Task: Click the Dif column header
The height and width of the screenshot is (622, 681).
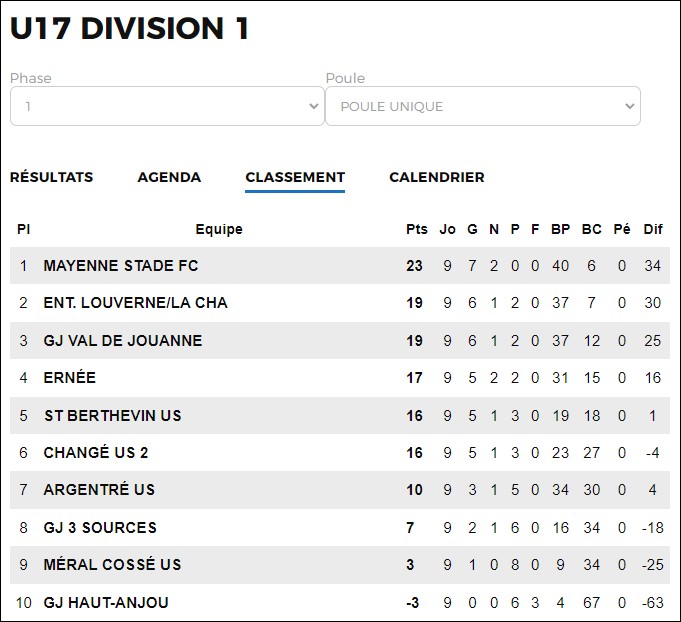Action: point(653,229)
